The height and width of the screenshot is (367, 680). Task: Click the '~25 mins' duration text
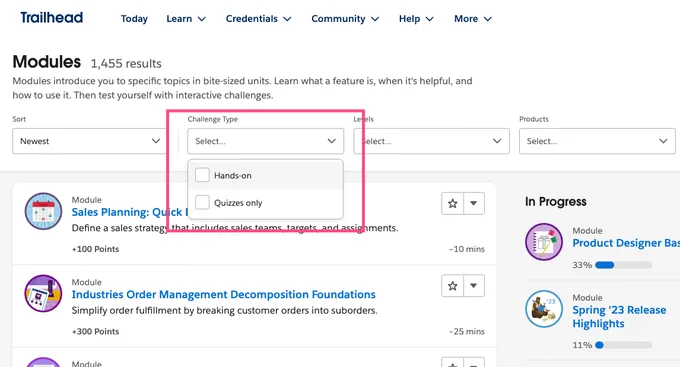click(x=467, y=331)
